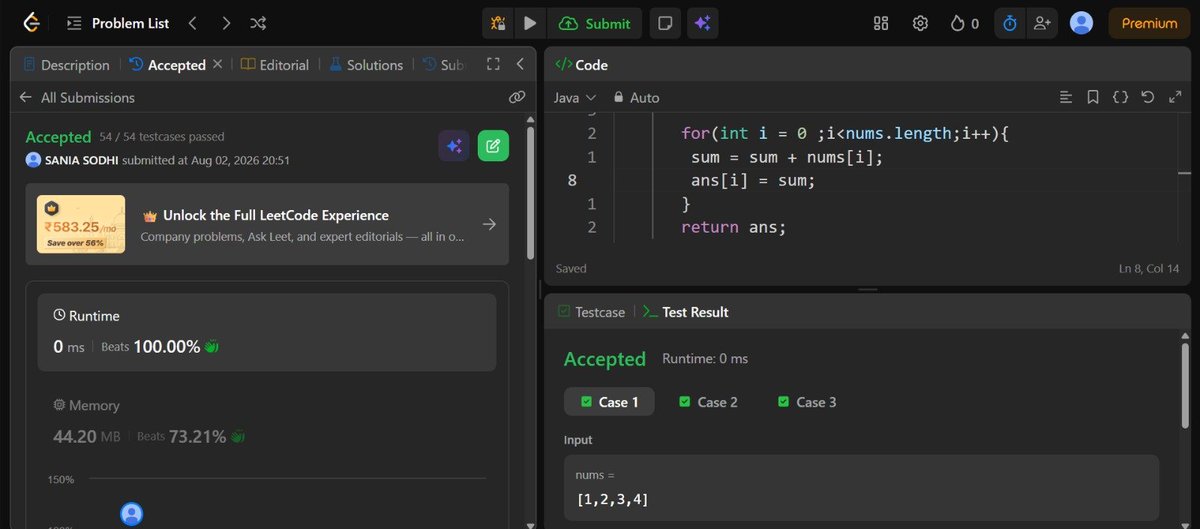Open the user profile avatar
1200x529 pixels.
pos(1081,23)
